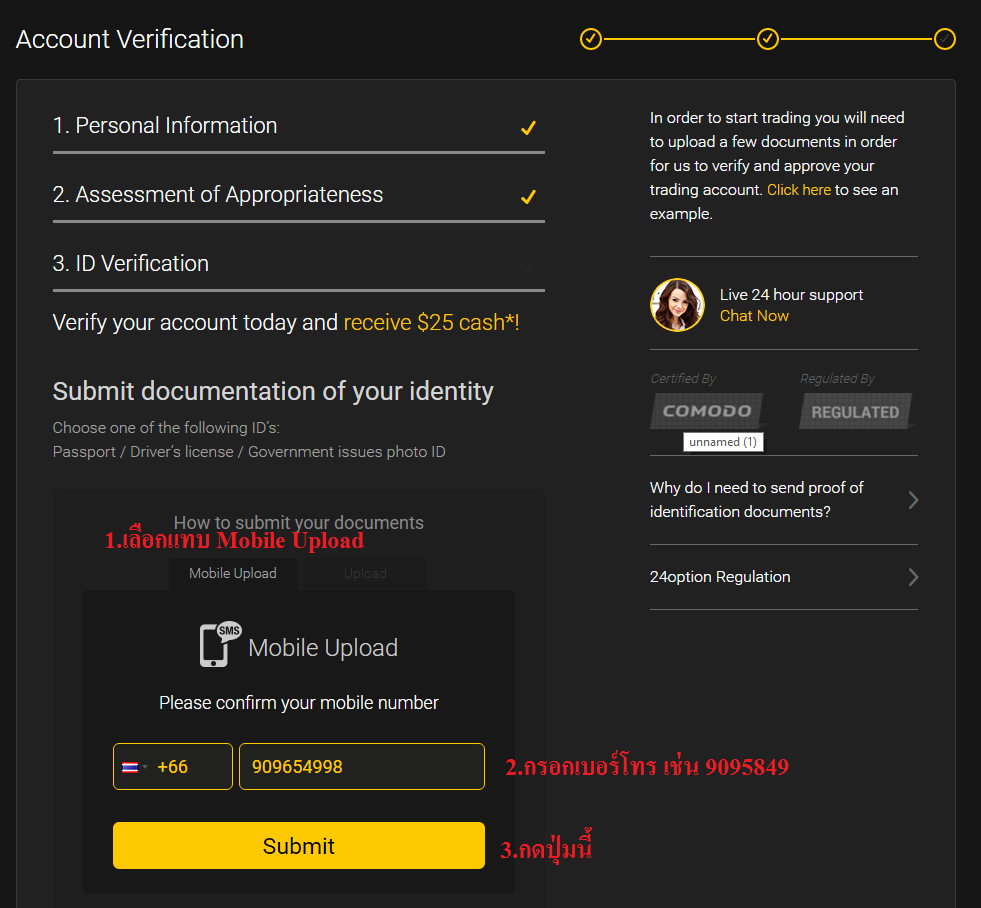Screen dimensions: 981x908
Task: Click the 'Live 24 hour support' text
Action: click(x=791, y=295)
